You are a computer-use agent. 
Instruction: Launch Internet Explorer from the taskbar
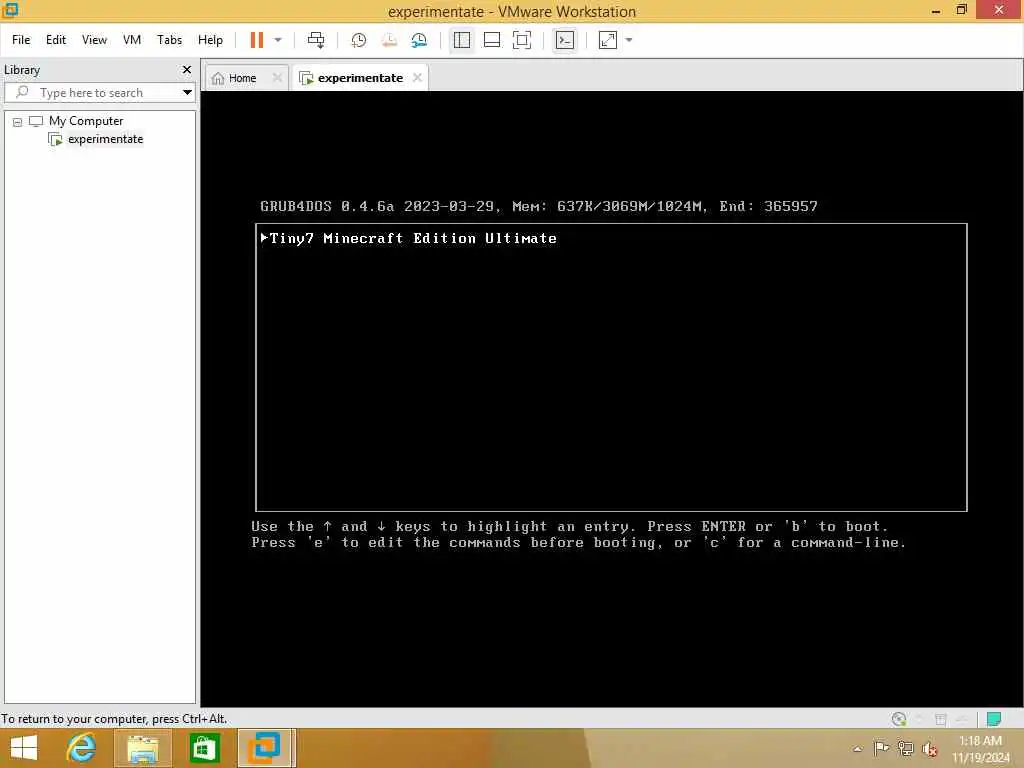(x=82, y=748)
